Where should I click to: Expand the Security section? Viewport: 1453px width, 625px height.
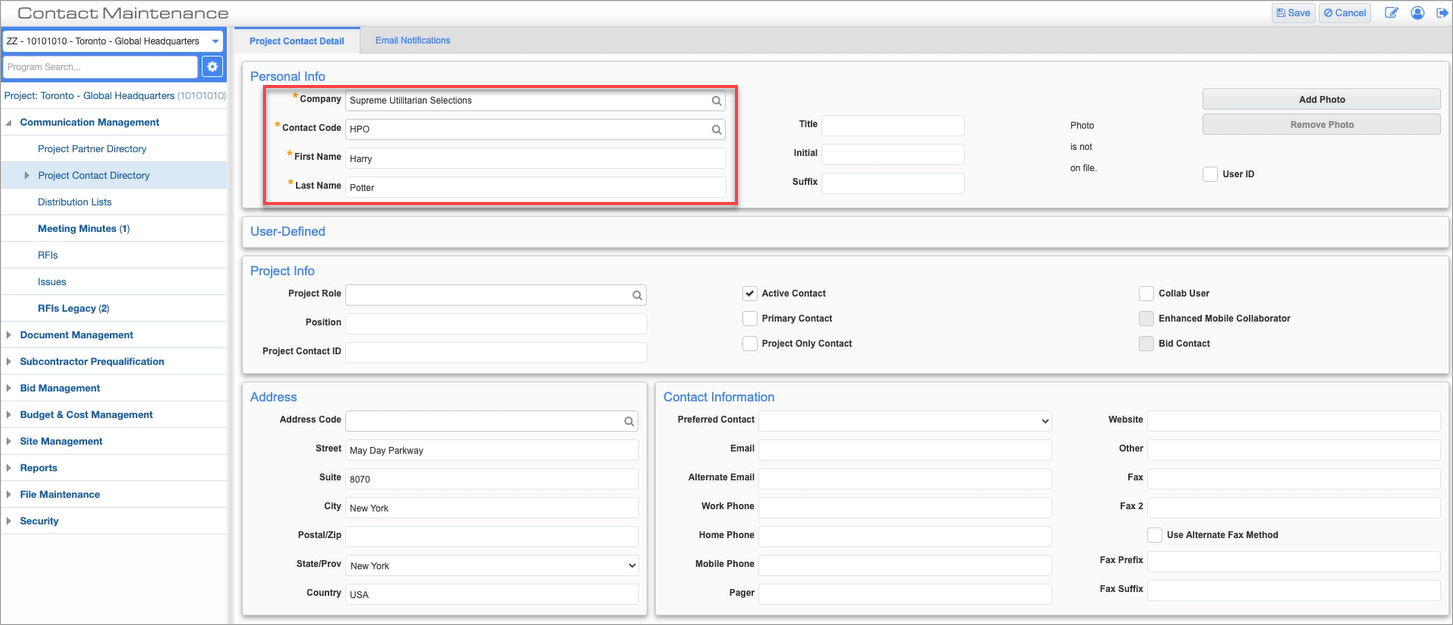click(10, 521)
